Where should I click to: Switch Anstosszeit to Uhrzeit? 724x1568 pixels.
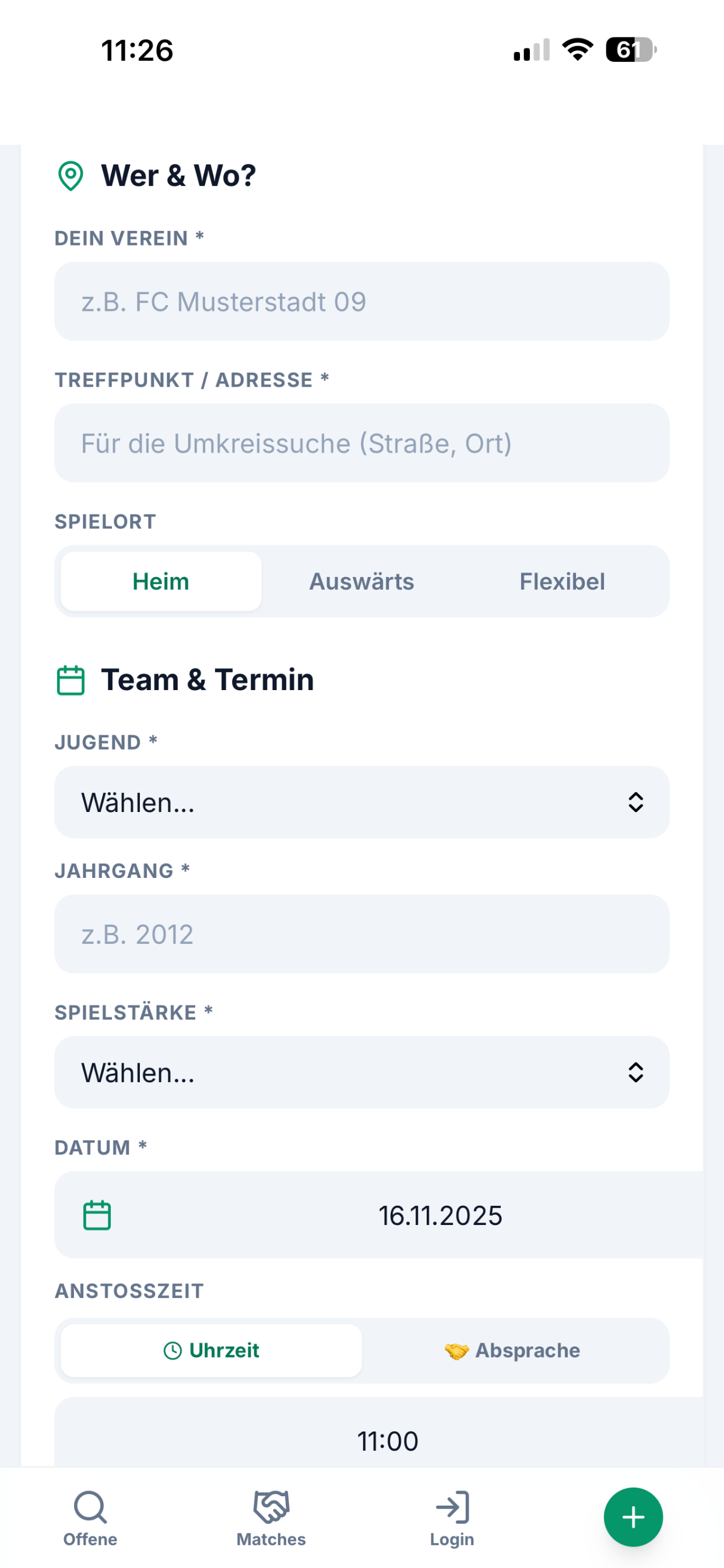[x=212, y=1350]
